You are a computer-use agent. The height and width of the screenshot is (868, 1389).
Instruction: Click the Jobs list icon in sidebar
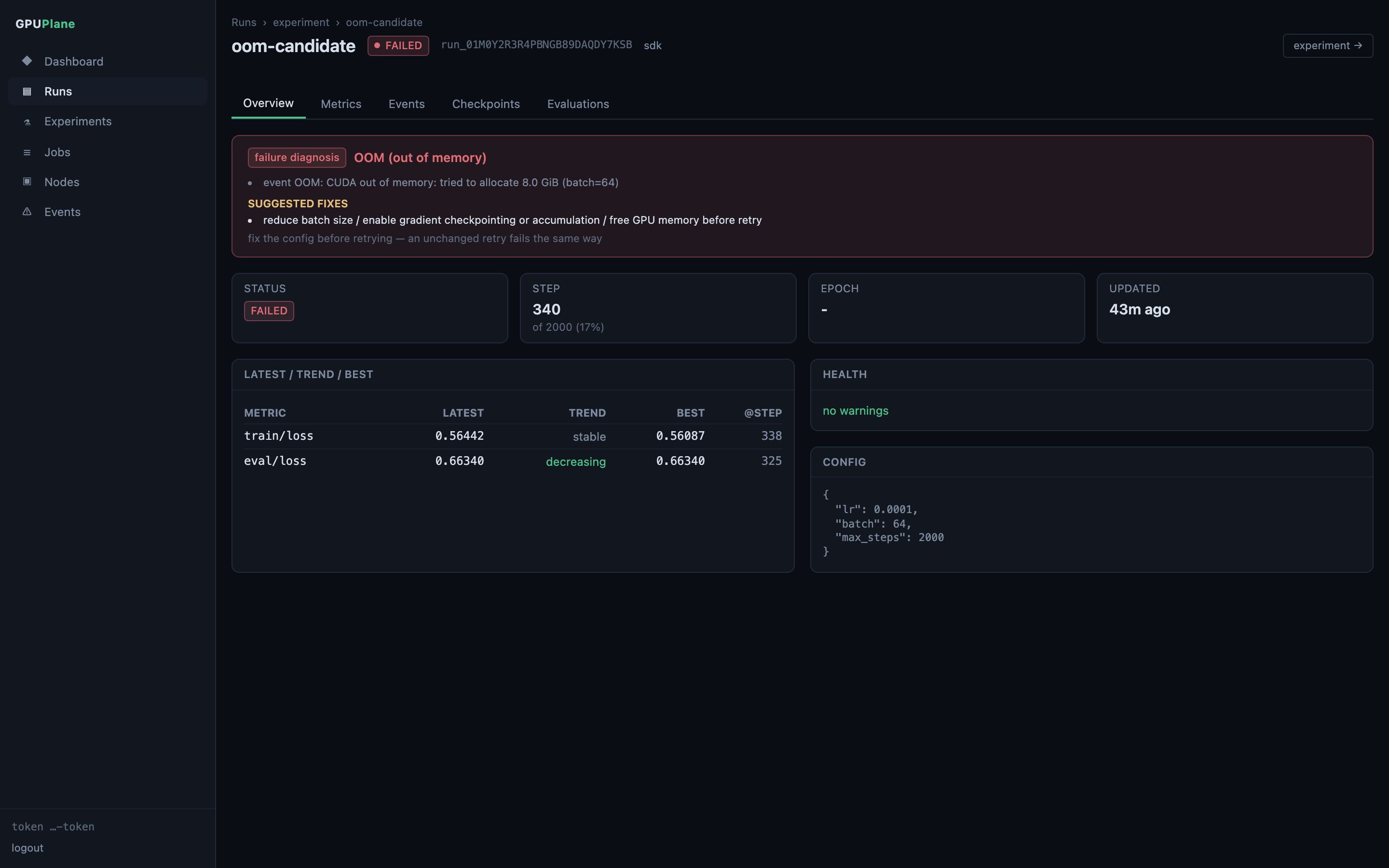(x=27, y=152)
